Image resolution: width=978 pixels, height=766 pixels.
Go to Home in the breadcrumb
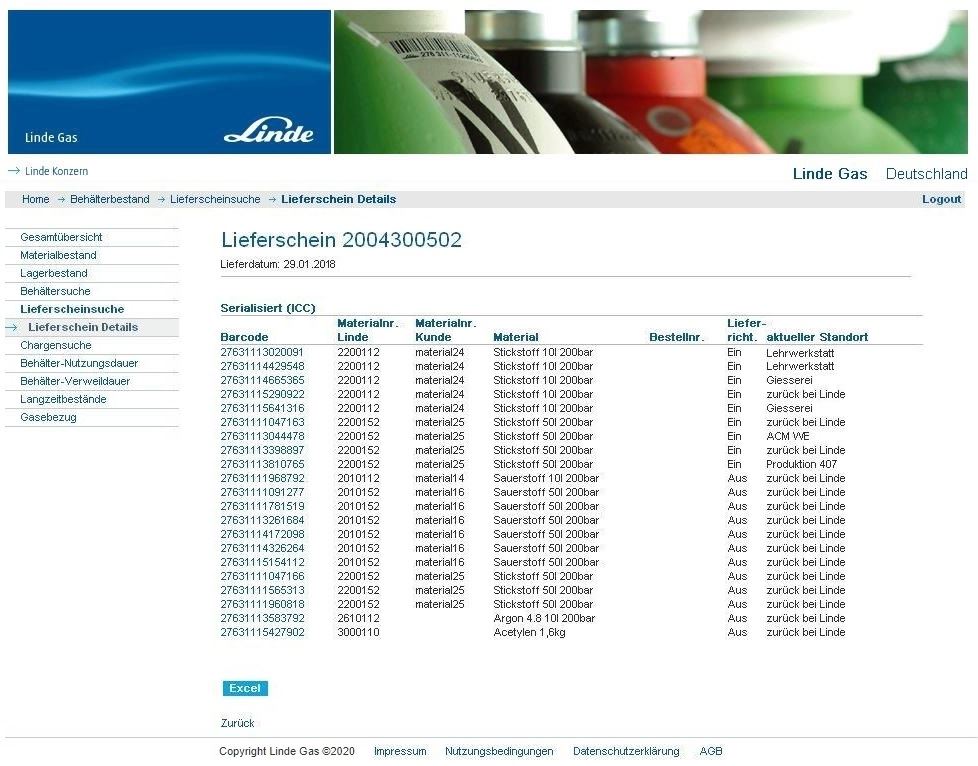click(35, 199)
